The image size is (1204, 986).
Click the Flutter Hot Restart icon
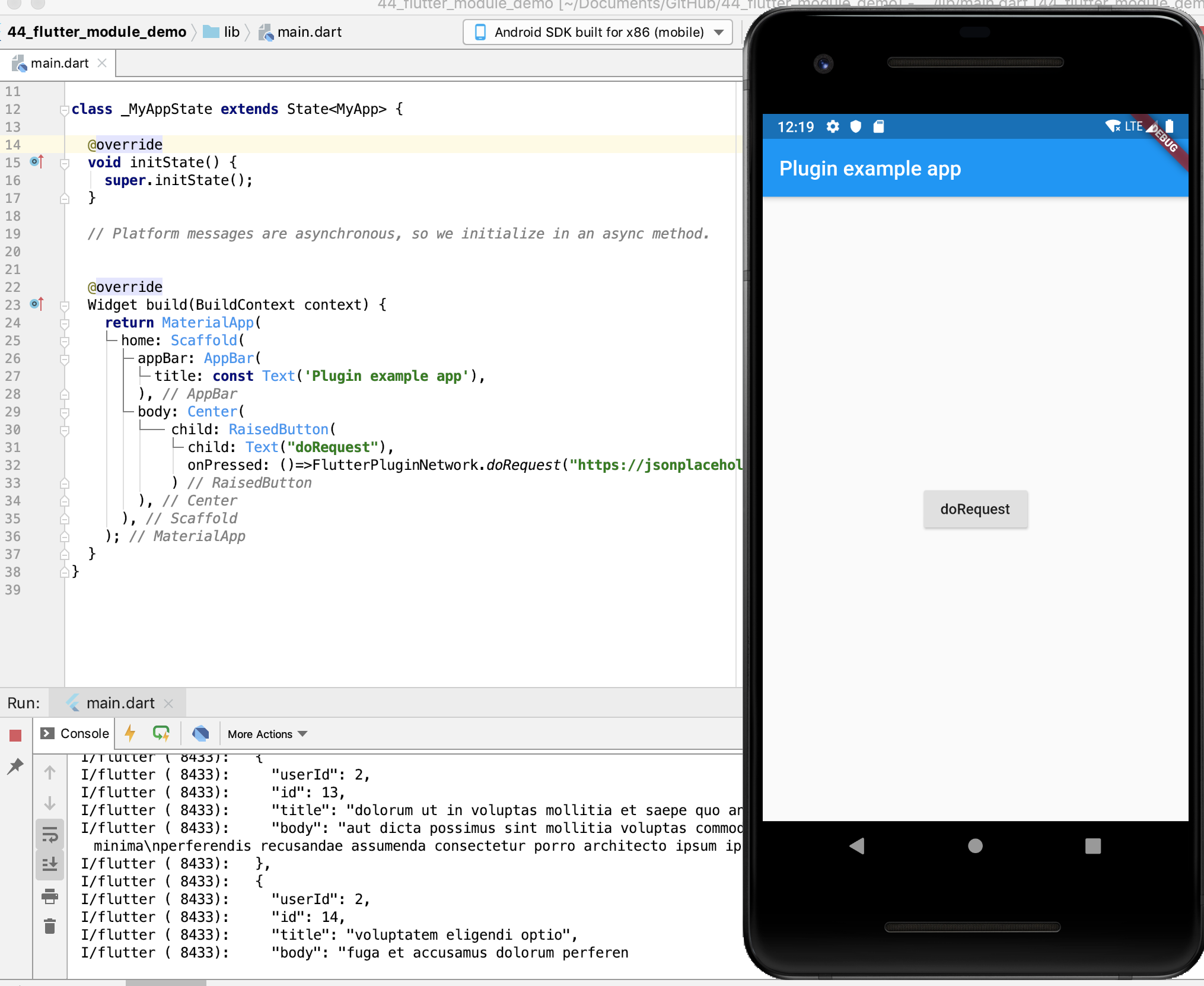(161, 734)
